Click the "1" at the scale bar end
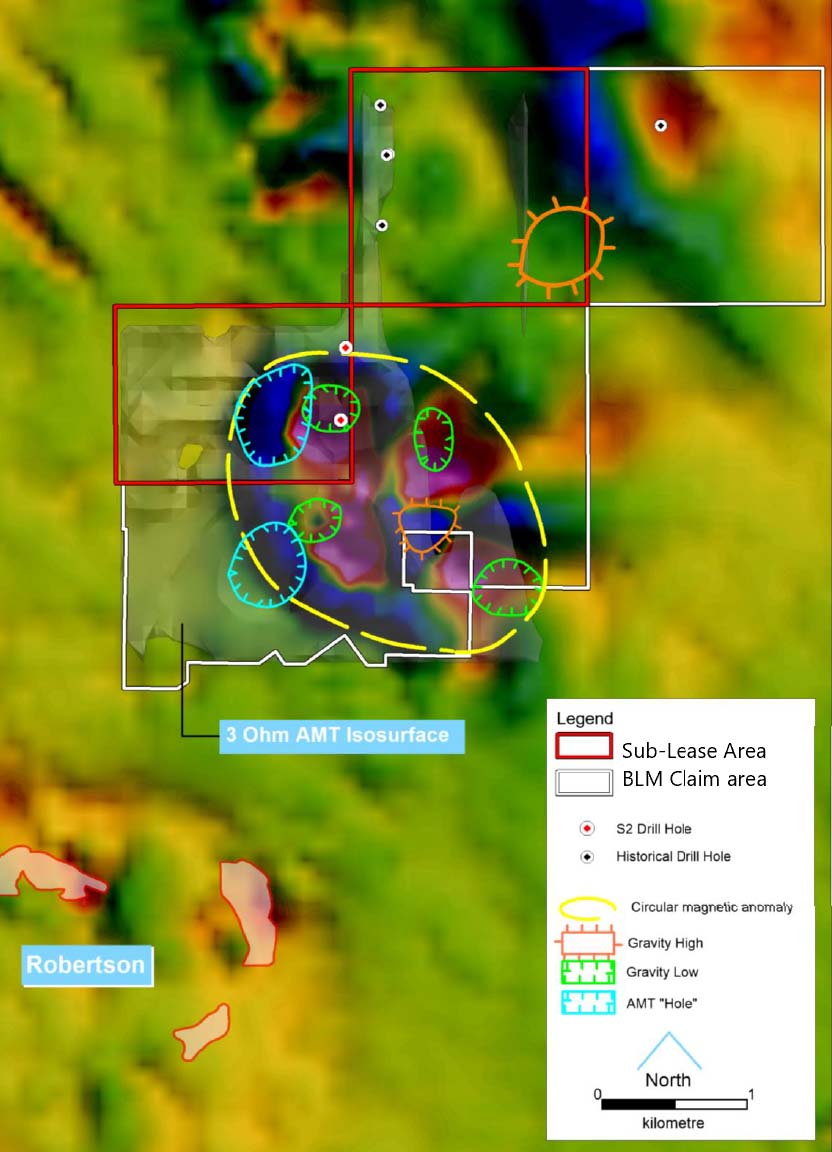 tap(750, 1094)
